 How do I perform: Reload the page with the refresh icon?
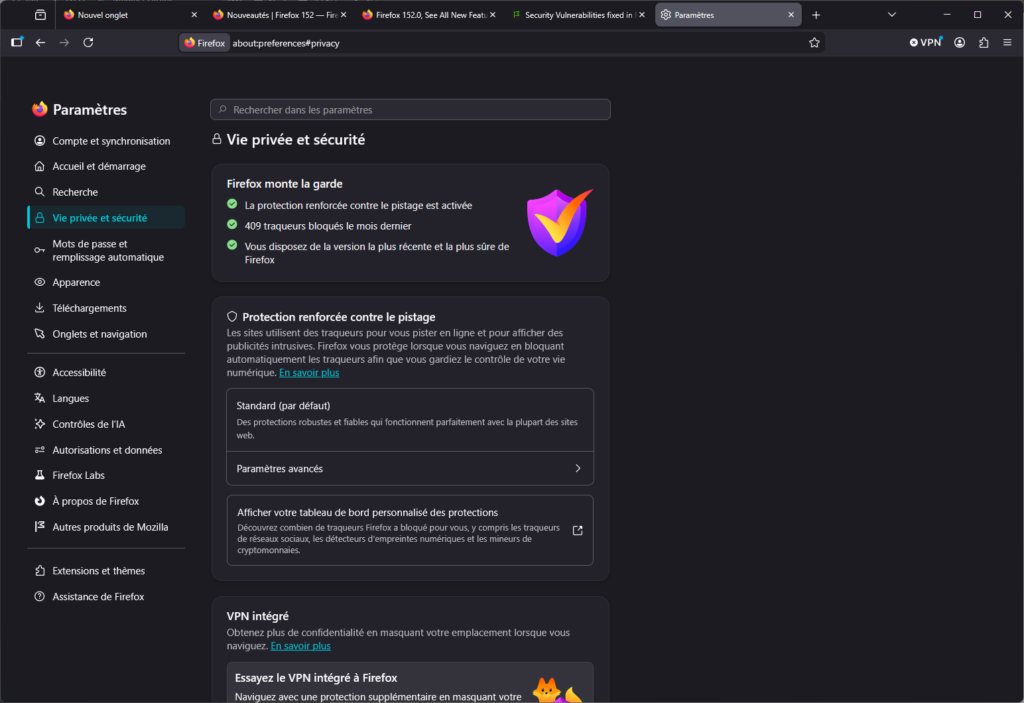point(88,42)
